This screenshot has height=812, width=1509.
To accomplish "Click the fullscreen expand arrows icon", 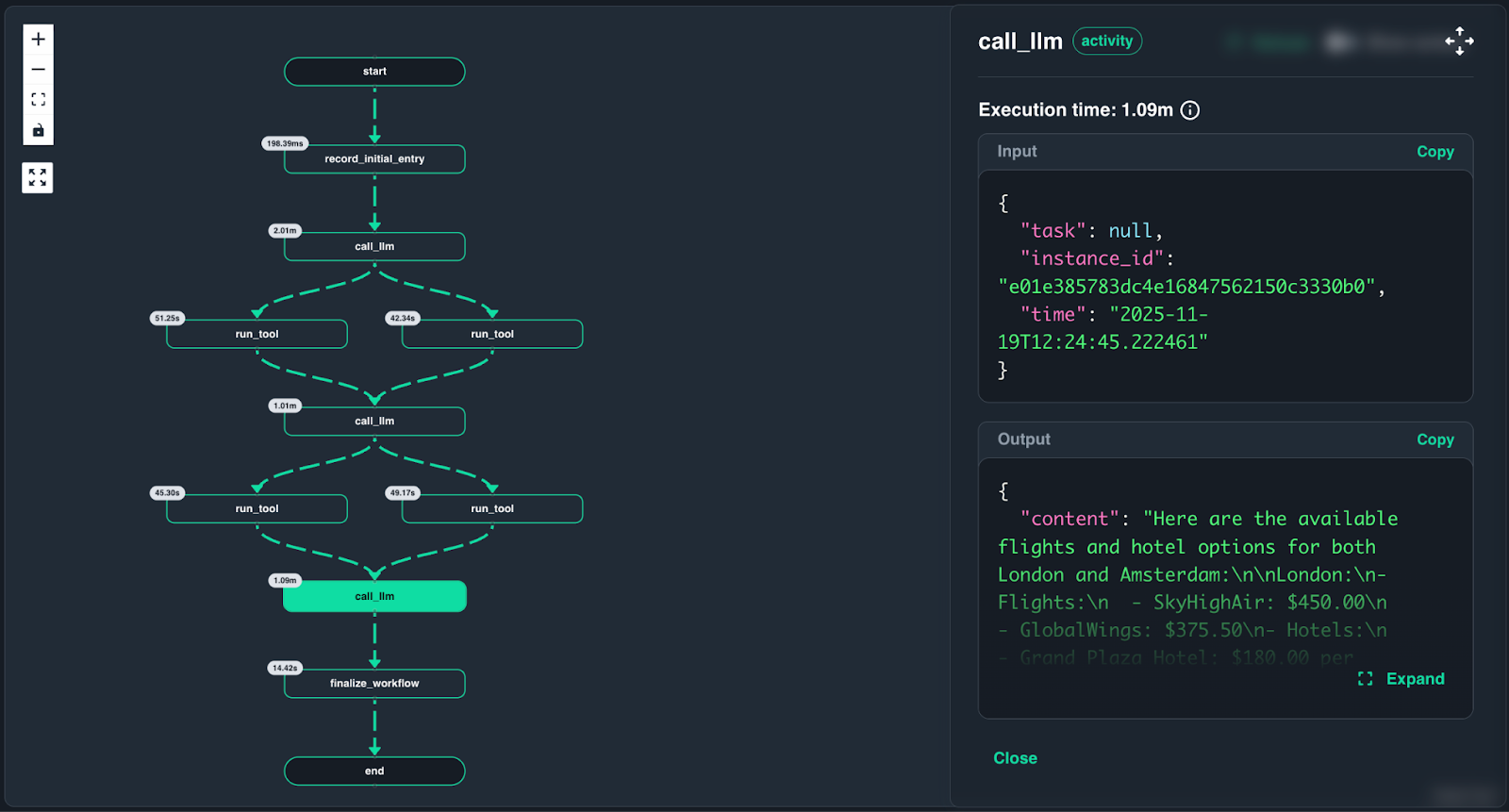I will [38, 177].
